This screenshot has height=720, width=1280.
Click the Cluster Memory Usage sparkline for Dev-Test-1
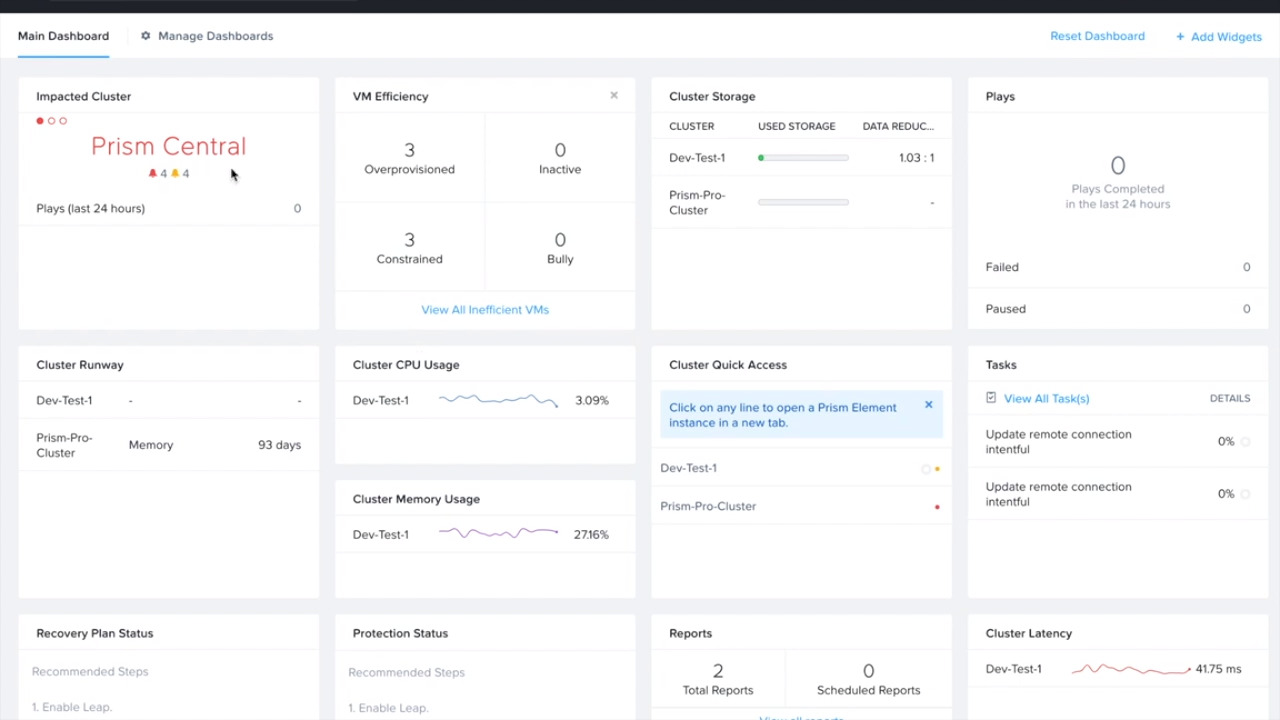498,533
